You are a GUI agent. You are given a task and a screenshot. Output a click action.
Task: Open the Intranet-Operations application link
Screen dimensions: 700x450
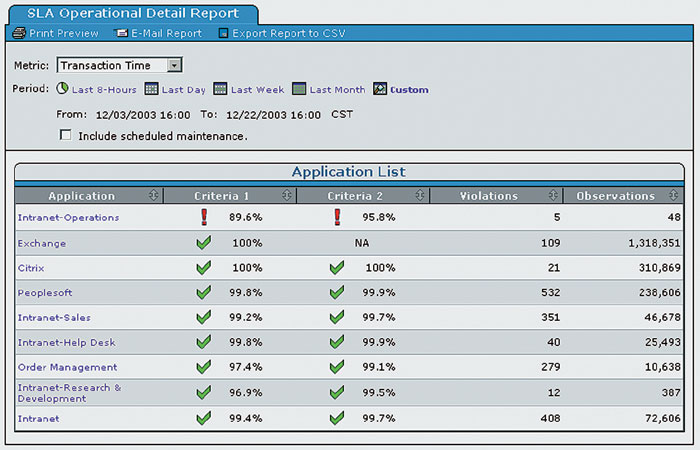point(68,217)
